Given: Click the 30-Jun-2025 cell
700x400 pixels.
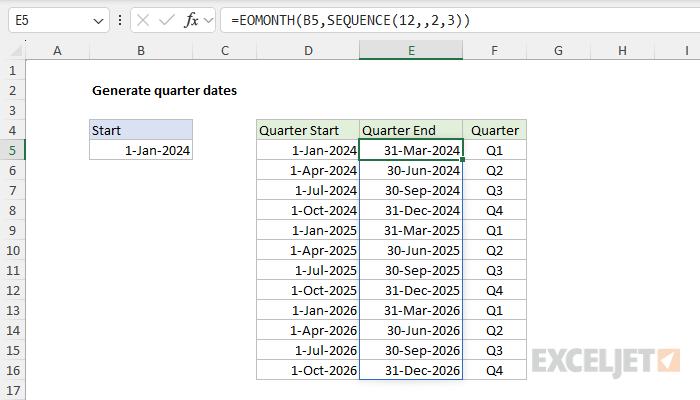Looking at the screenshot, I should [411, 250].
